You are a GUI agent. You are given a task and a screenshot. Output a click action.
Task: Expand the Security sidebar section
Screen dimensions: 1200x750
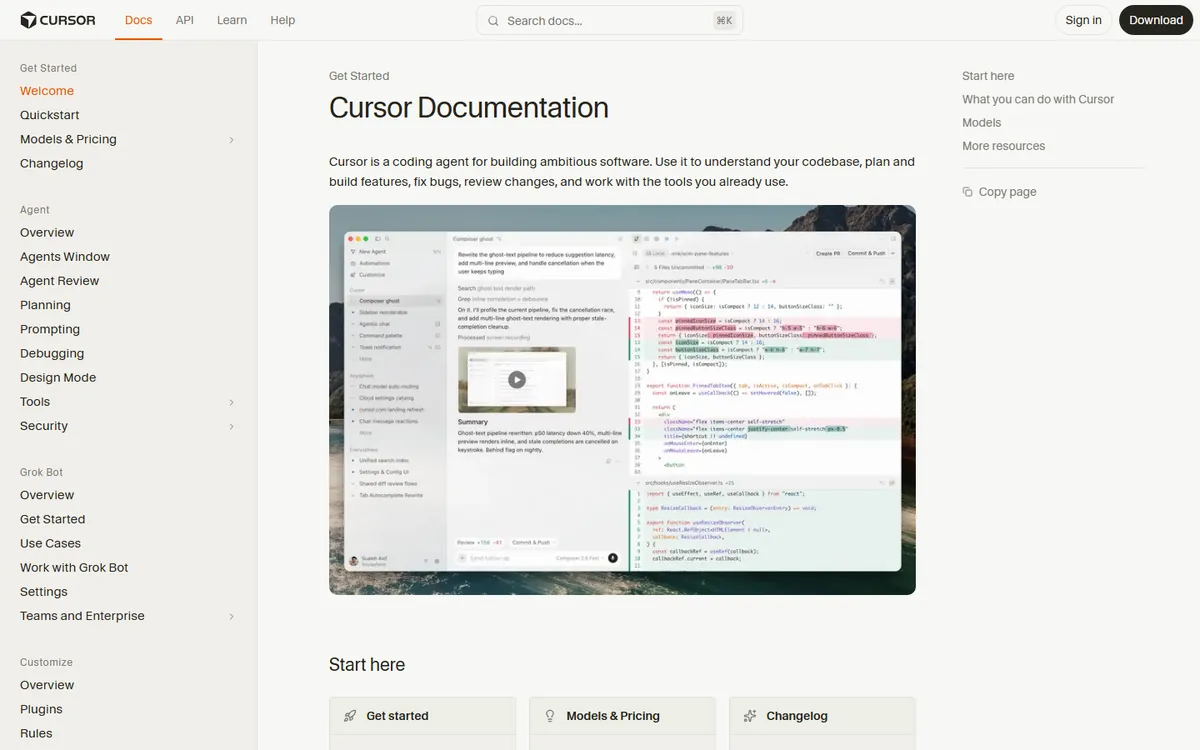coord(231,427)
